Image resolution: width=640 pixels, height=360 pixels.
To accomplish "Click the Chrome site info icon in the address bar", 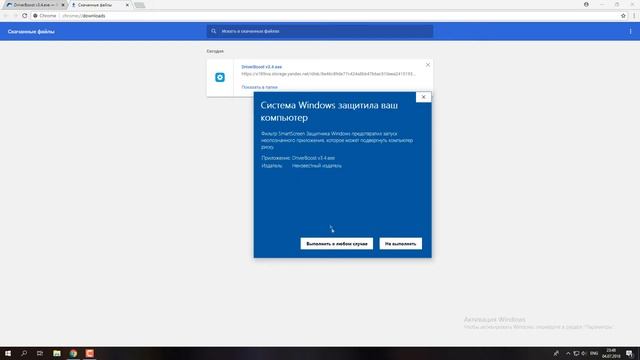I will click(x=36, y=16).
